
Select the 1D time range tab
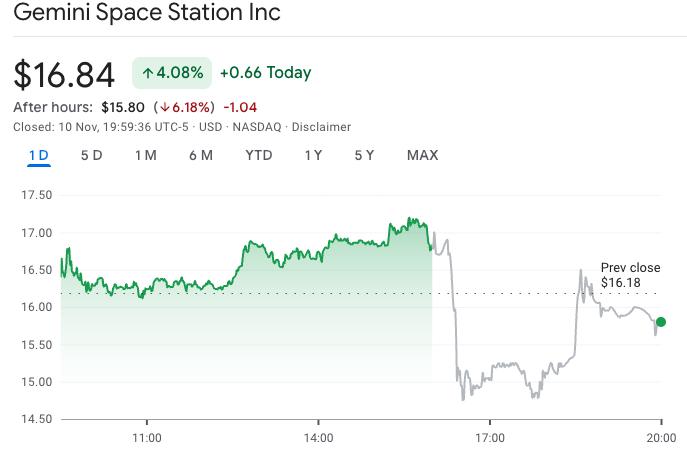(x=39, y=155)
